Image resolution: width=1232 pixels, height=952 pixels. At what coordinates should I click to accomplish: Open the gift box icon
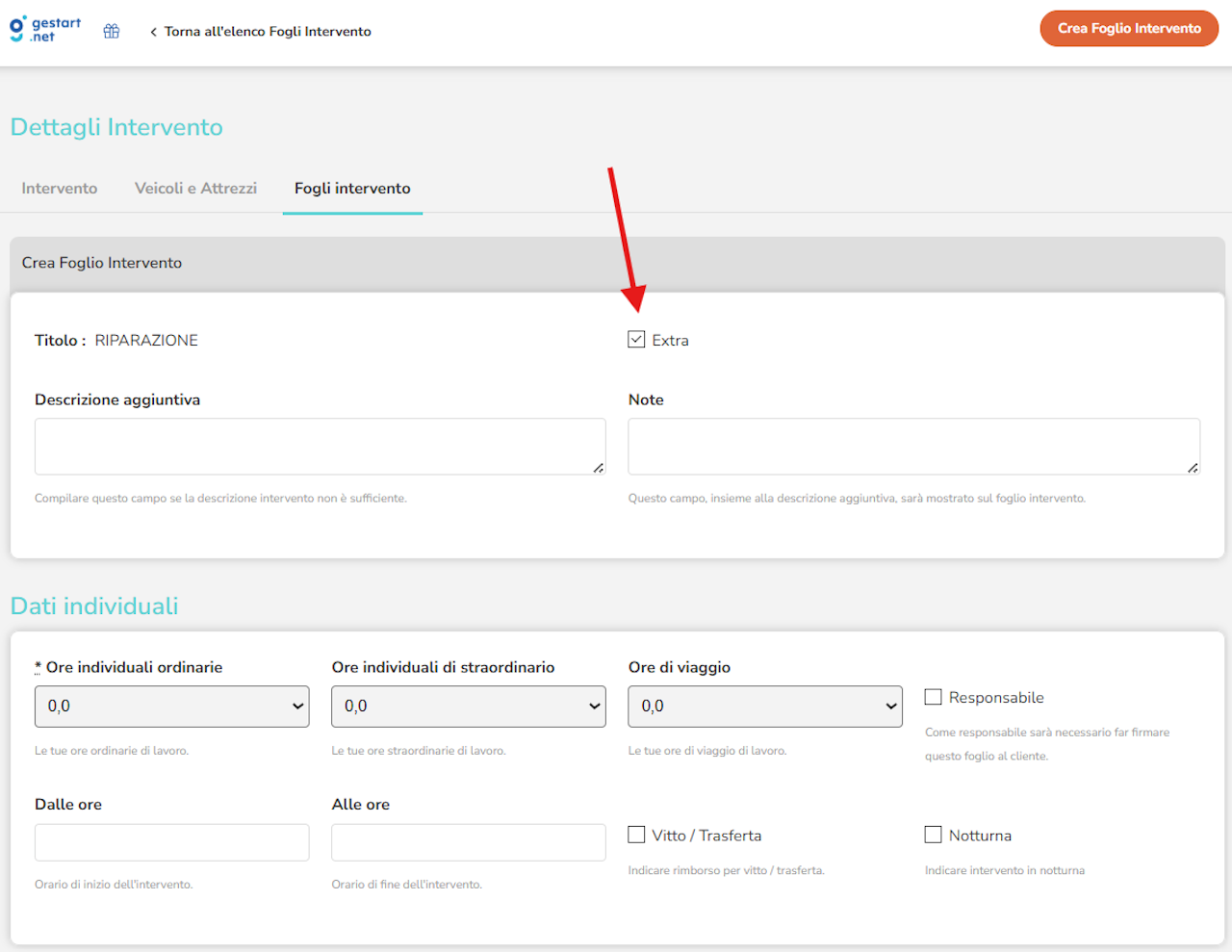(x=112, y=31)
